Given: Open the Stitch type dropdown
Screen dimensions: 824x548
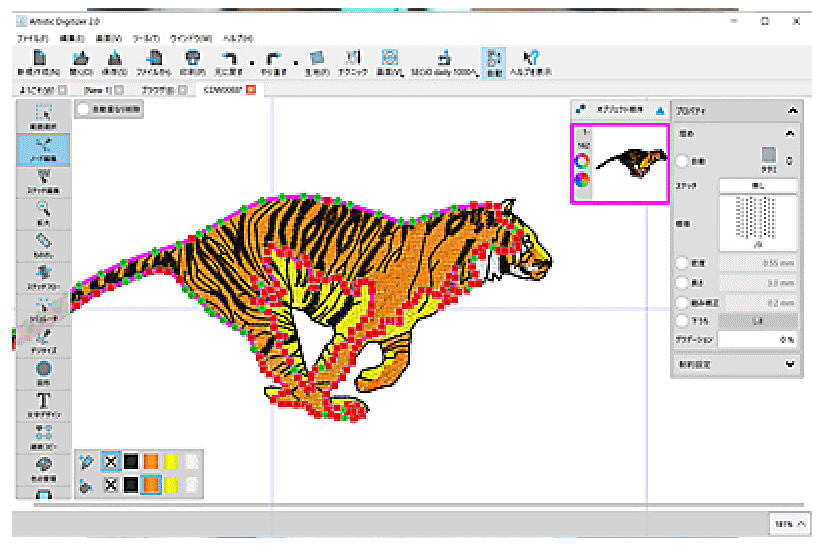Looking at the screenshot, I should tap(758, 185).
